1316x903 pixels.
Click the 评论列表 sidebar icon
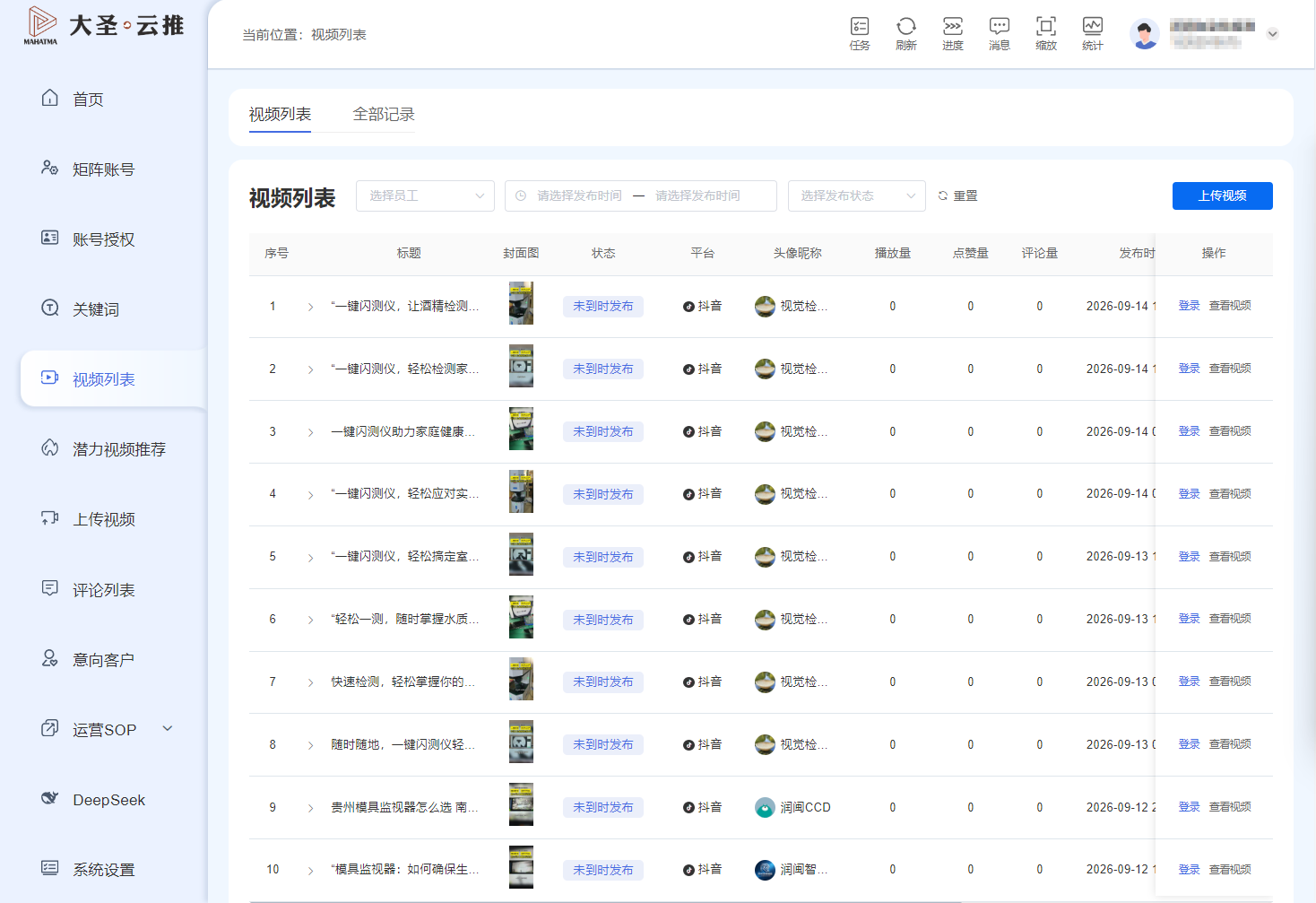click(x=50, y=588)
